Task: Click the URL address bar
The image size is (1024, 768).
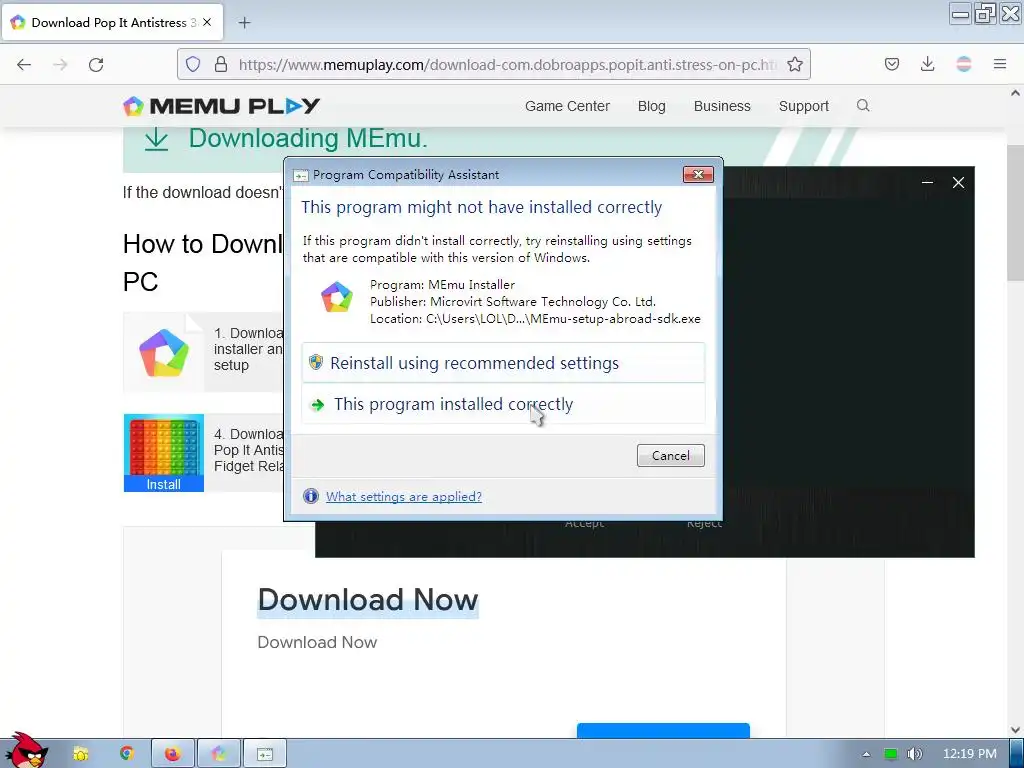Action: (494, 64)
